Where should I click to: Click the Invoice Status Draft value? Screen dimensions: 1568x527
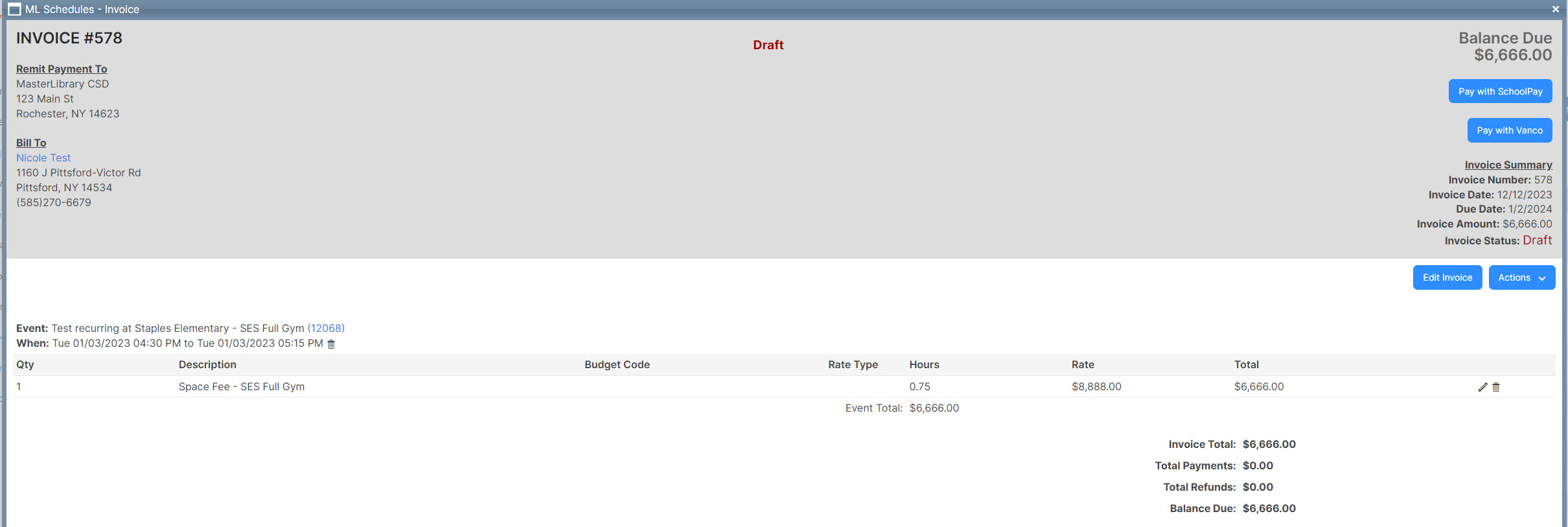[1537, 240]
